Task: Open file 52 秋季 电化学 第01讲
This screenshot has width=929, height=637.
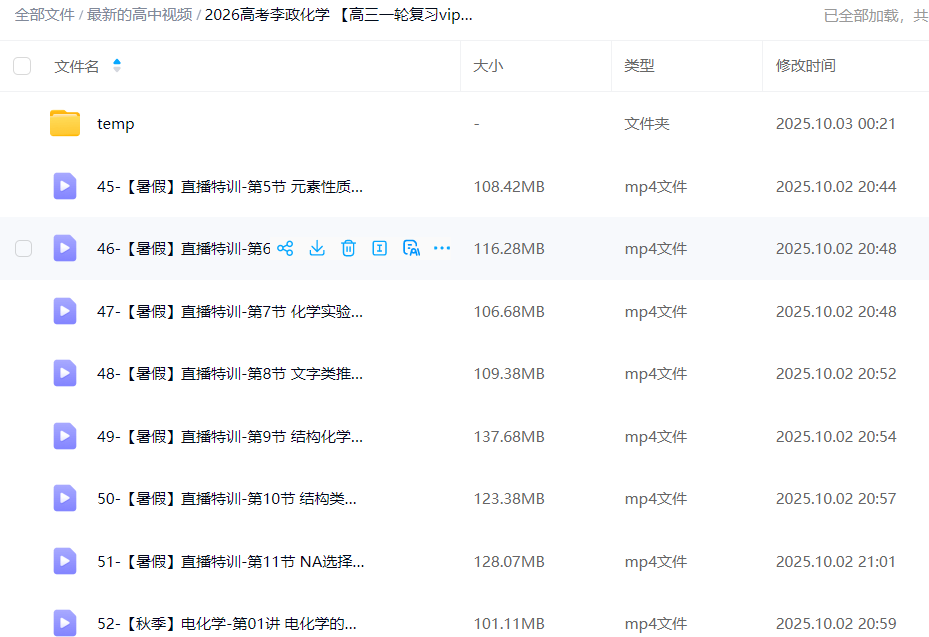Action: pyautogui.click(x=226, y=624)
